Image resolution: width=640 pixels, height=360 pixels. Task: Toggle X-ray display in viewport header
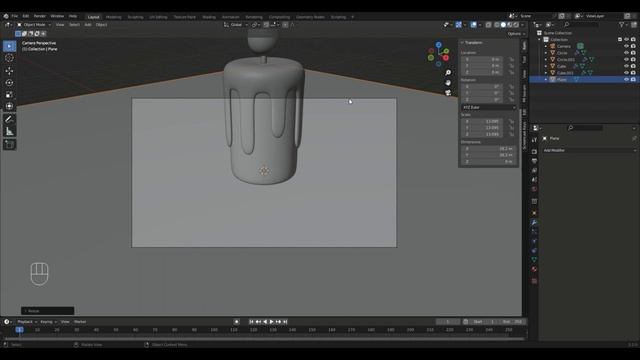click(488, 25)
